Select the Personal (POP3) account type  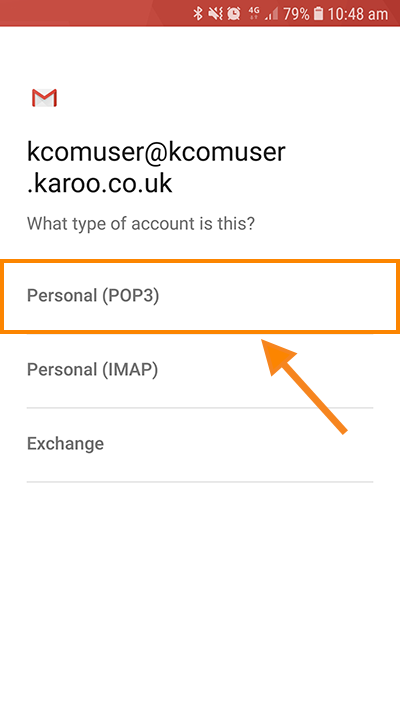coord(200,296)
